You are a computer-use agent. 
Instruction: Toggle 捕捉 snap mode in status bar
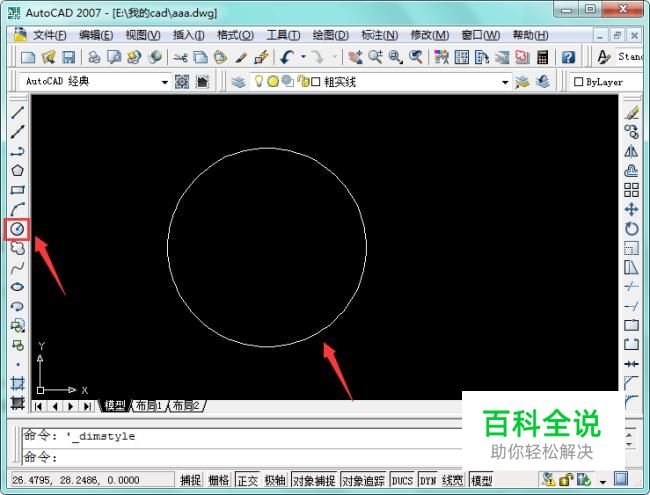[x=191, y=480]
